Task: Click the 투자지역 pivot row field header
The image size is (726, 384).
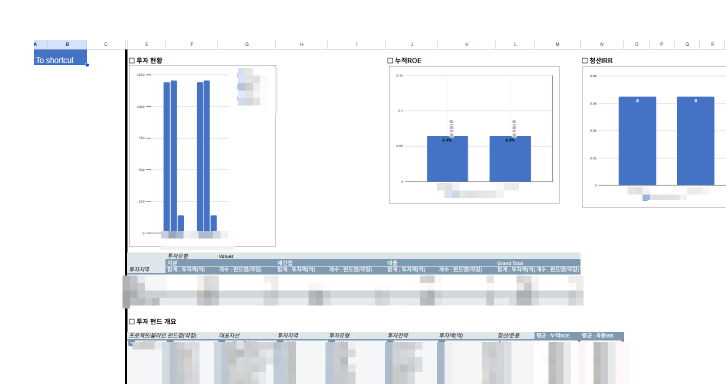Action: click(139, 270)
